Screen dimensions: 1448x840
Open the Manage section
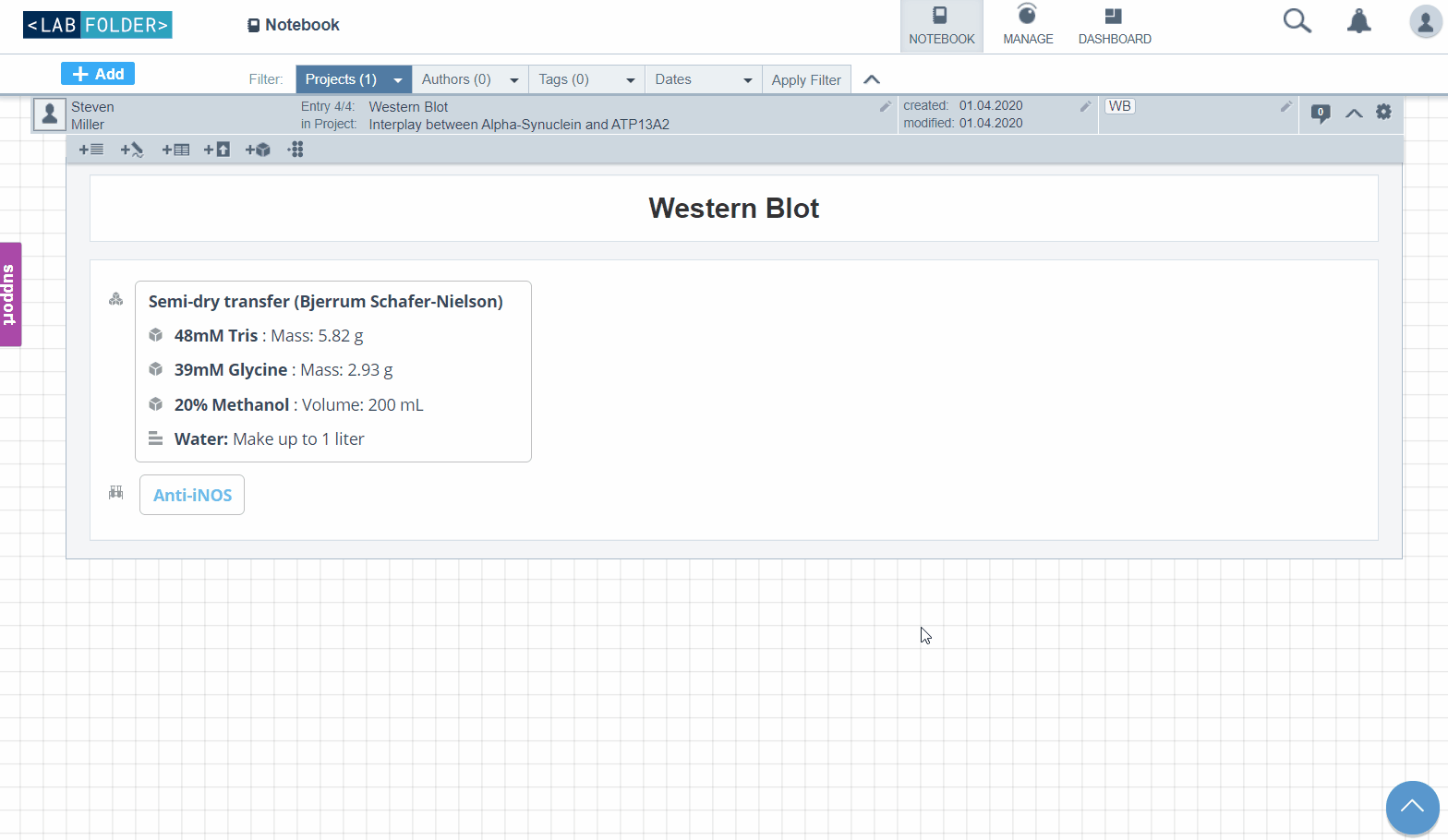[1028, 26]
